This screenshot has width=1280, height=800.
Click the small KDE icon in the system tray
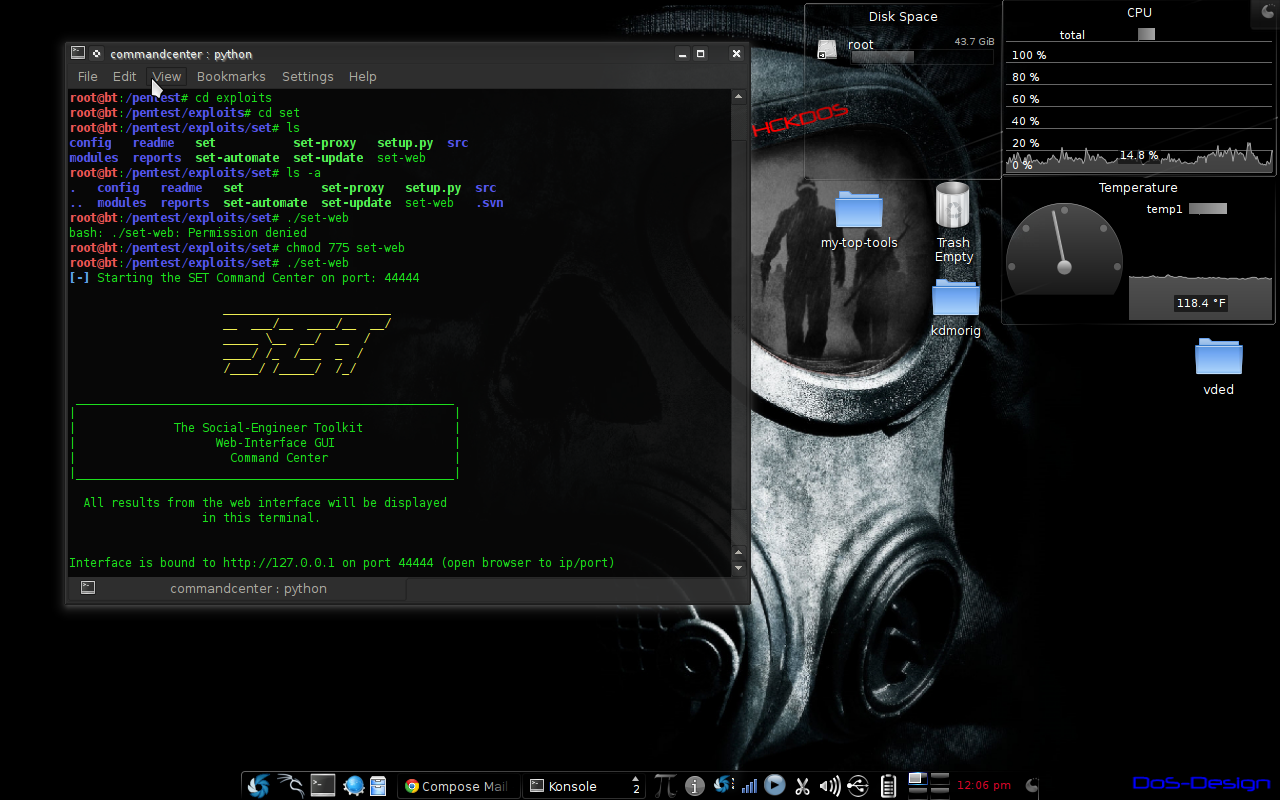[723, 786]
